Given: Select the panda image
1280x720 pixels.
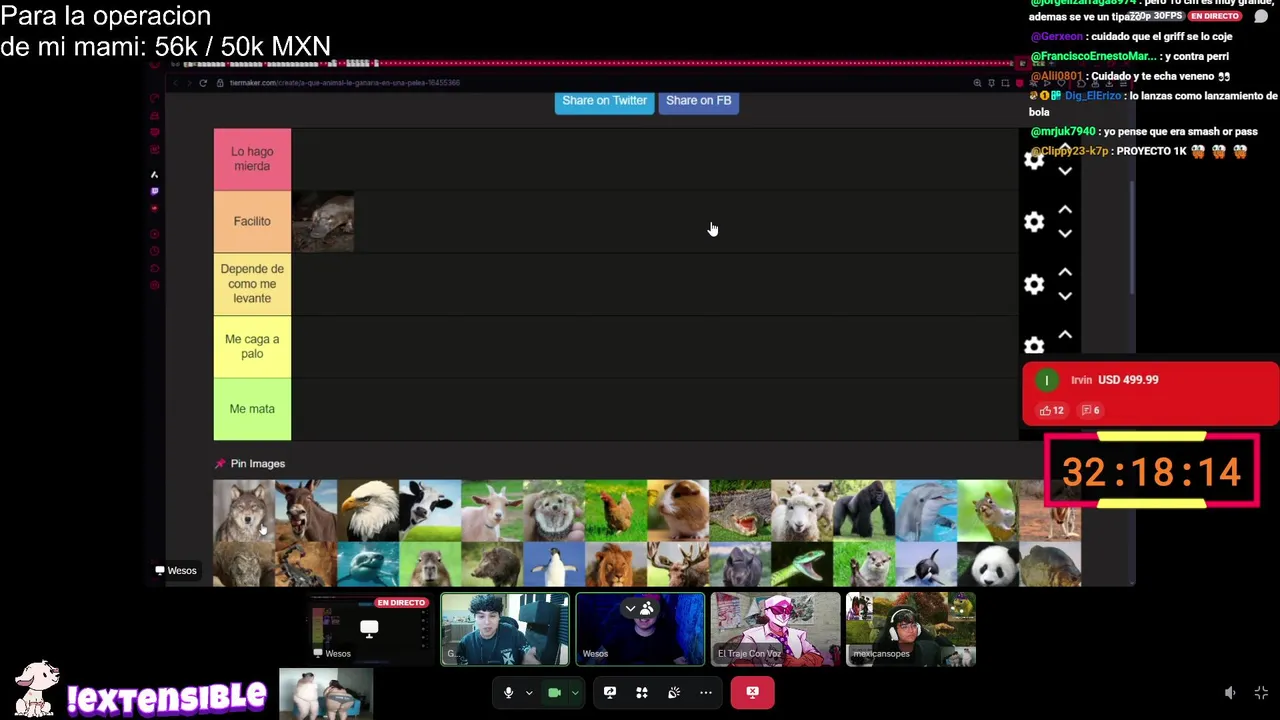Looking at the screenshot, I should pyautogui.click(x=988, y=564).
